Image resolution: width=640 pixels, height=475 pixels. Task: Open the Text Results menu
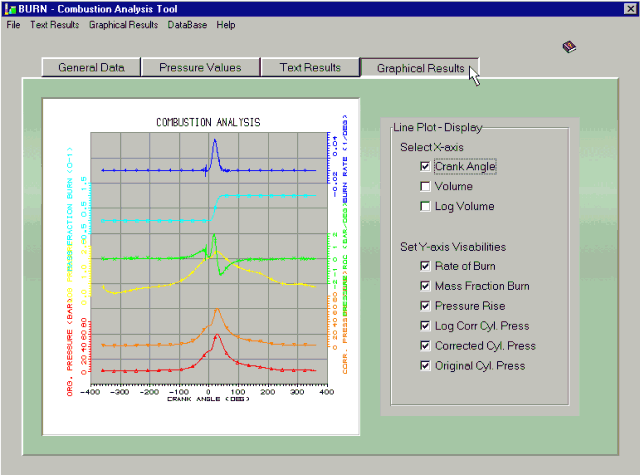click(x=55, y=25)
